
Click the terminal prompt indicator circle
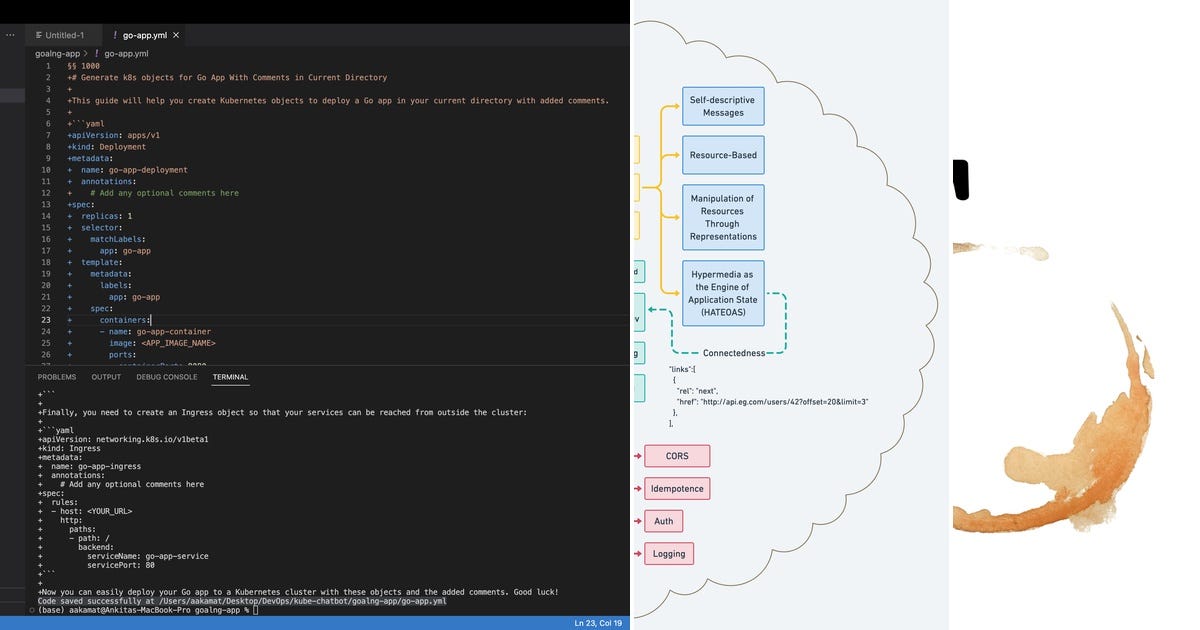coord(31,607)
